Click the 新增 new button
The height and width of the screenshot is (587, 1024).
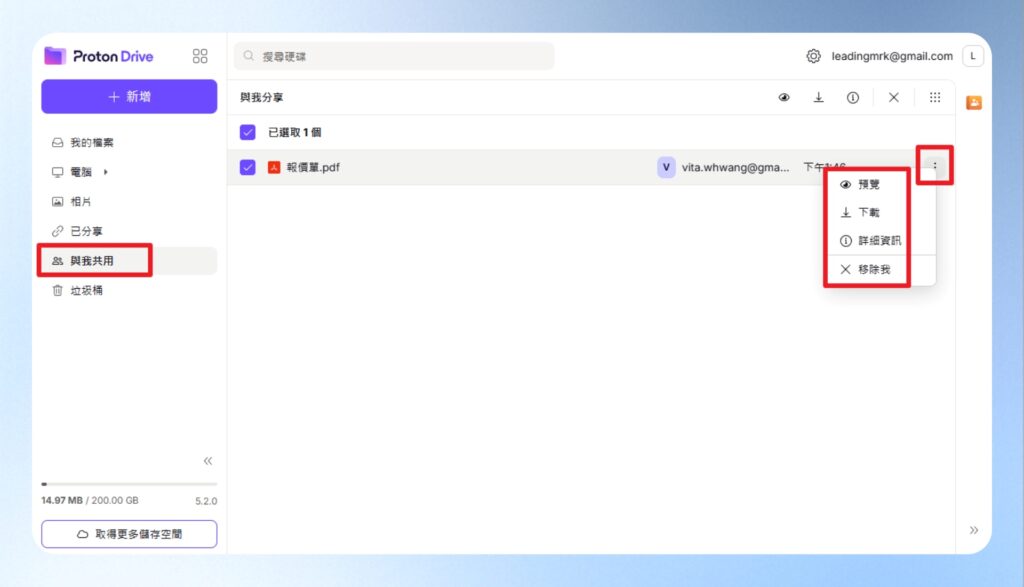[129, 97]
